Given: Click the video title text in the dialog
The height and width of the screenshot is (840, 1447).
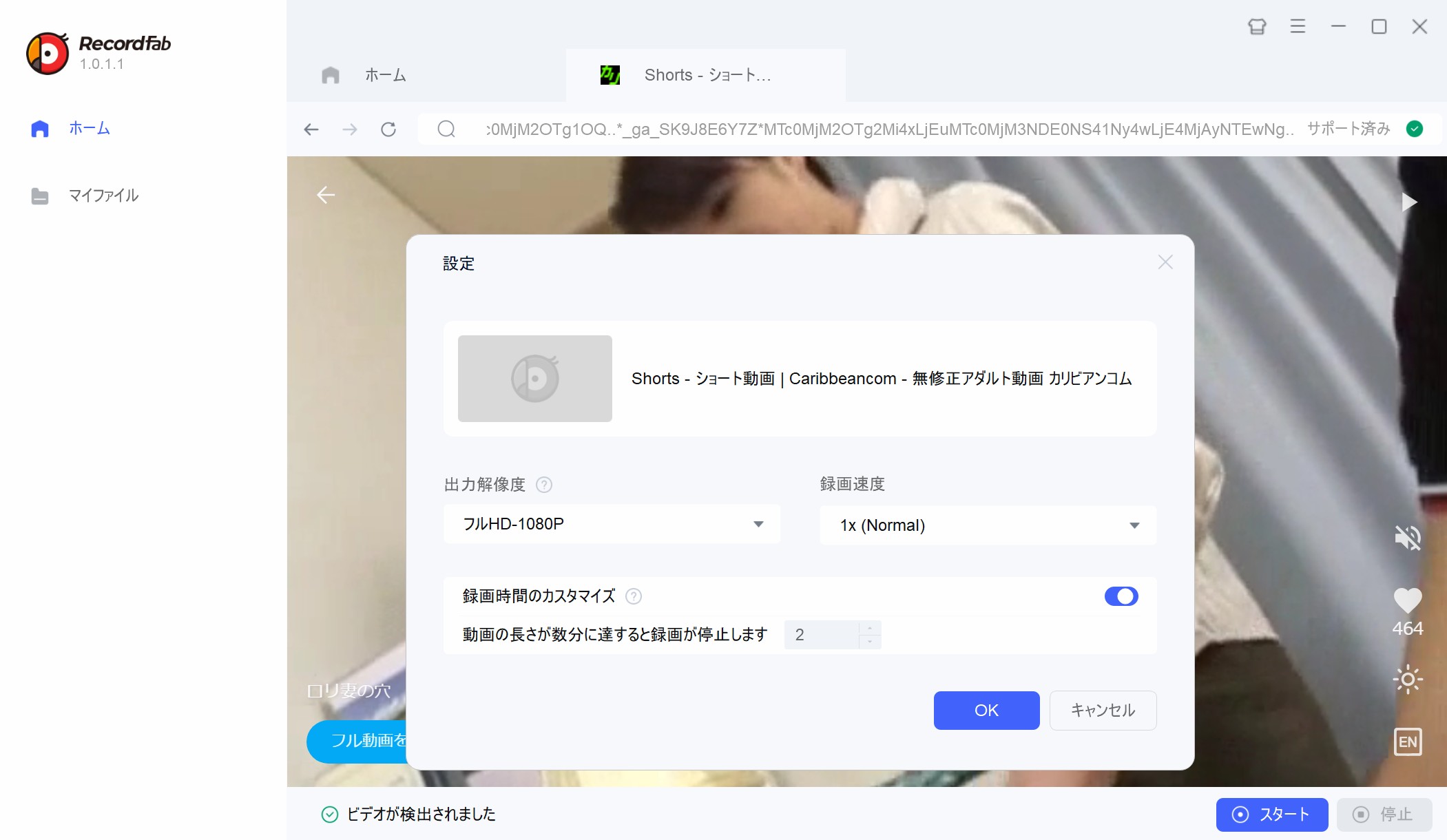Looking at the screenshot, I should (882, 379).
